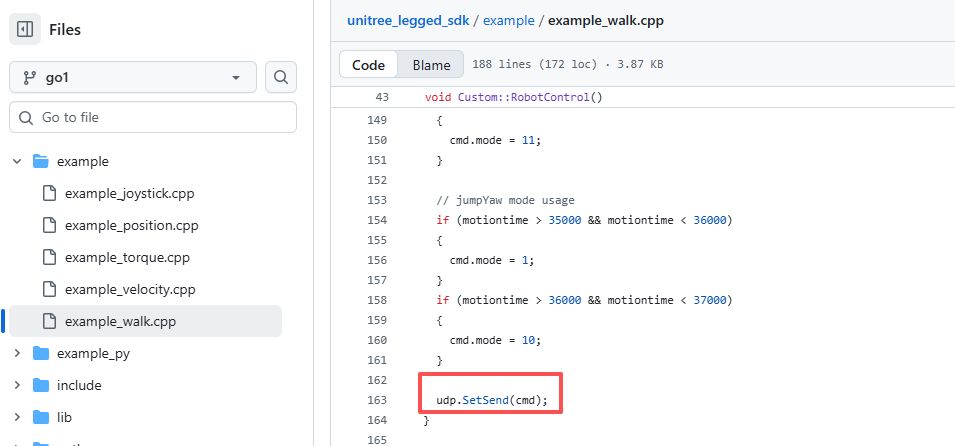Open the include folder
Screen dimensions: 955x446
point(79,385)
